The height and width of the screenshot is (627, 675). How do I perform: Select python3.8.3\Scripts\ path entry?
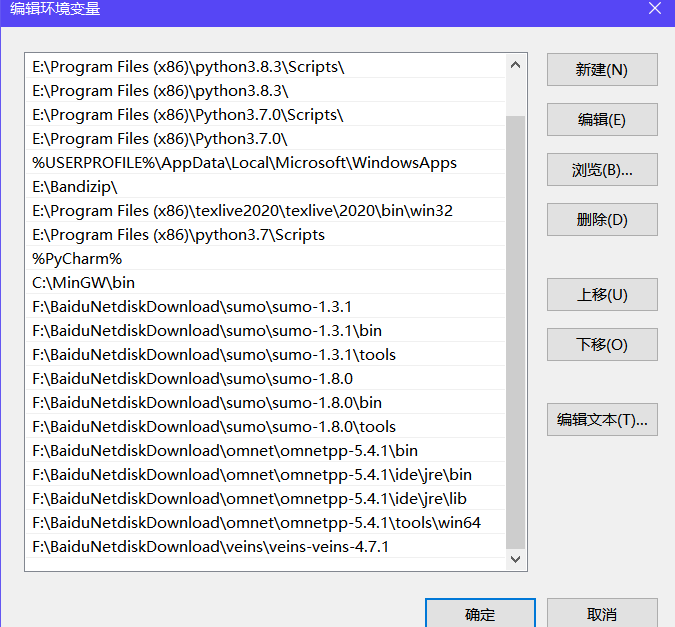click(x=266, y=67)
